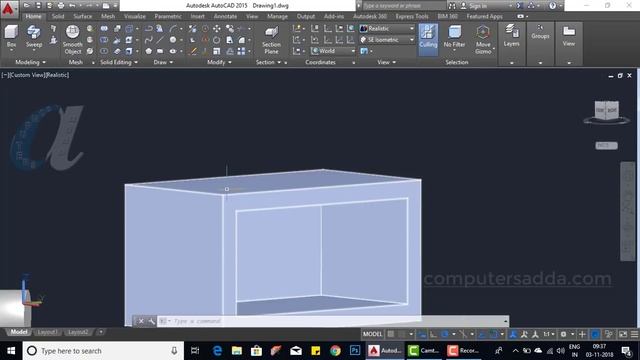Click the Smooth Object mesh tool

point(73,40)
